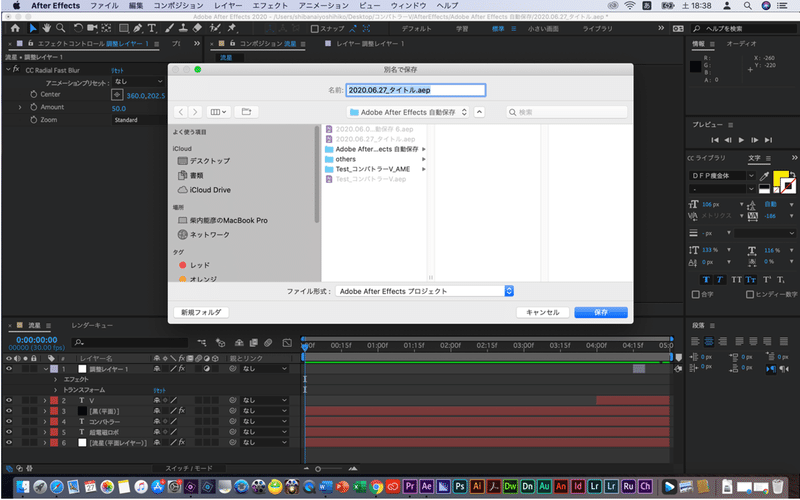
Task: Click the Amount stopwatch icon
Action: [34, 108]
